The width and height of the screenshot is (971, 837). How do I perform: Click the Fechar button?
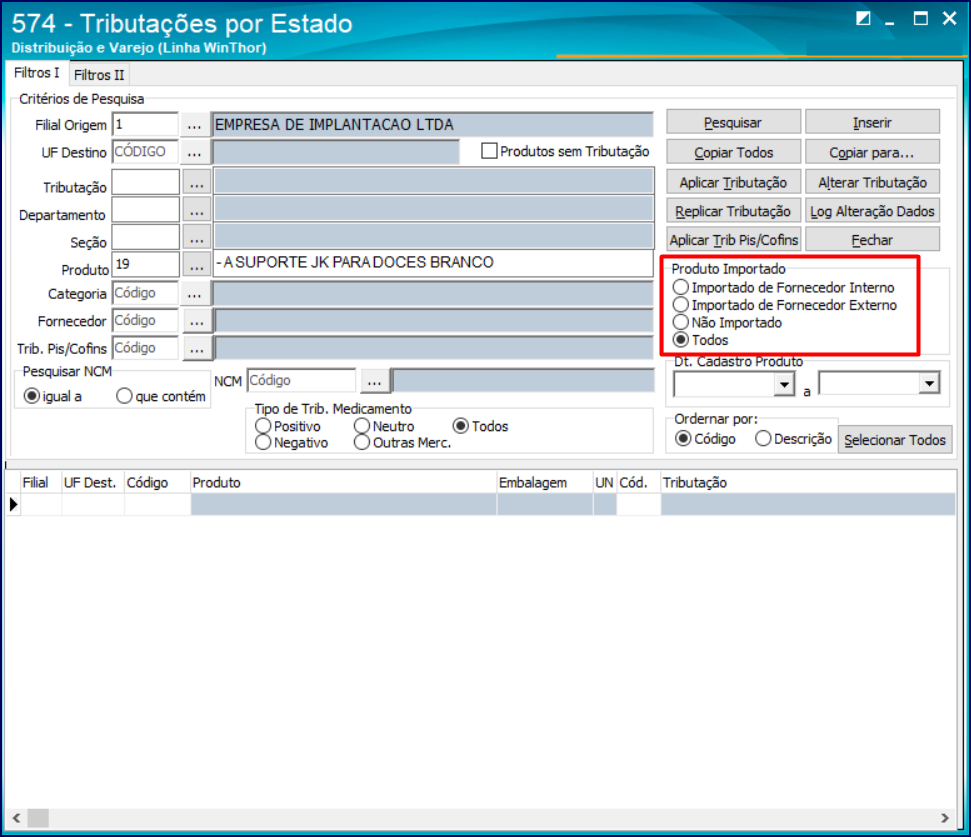[x=872, y=240]
